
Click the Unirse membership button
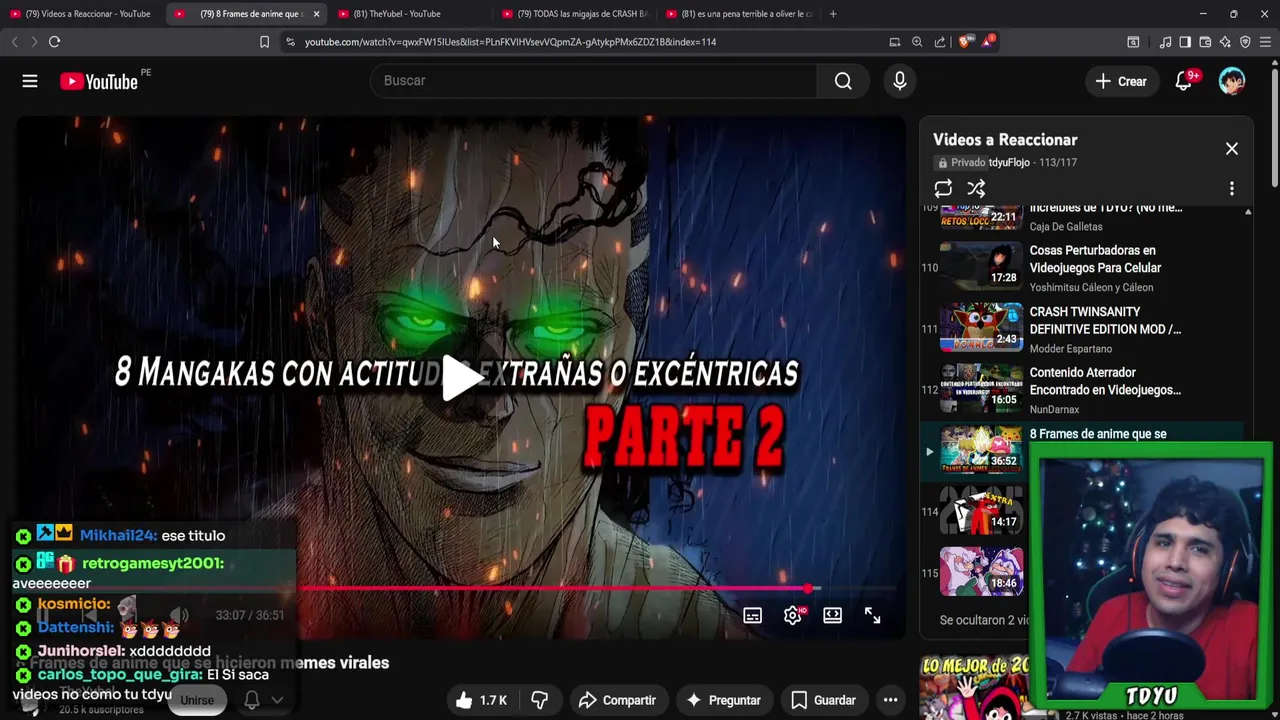tap(196, 700)
